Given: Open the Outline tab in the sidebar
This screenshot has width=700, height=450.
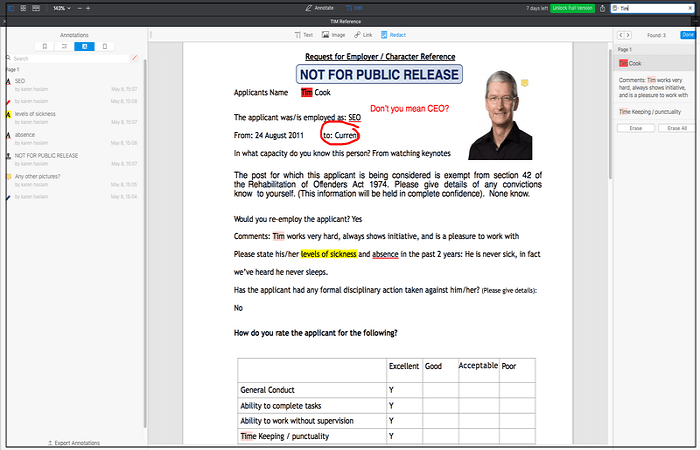Looking at the screenshot, I should click(64, 46).
